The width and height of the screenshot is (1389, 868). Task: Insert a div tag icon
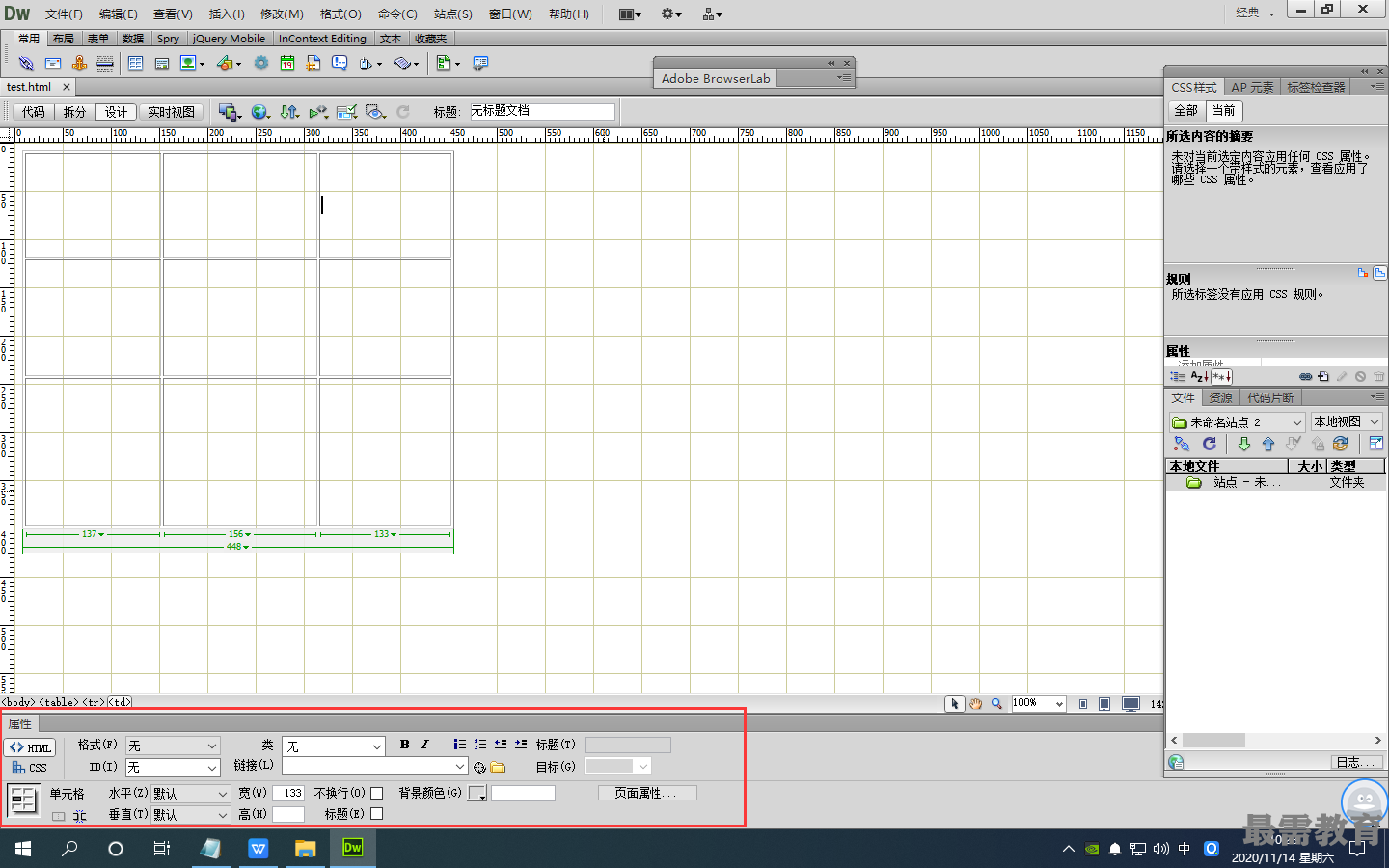coord(162,64)
